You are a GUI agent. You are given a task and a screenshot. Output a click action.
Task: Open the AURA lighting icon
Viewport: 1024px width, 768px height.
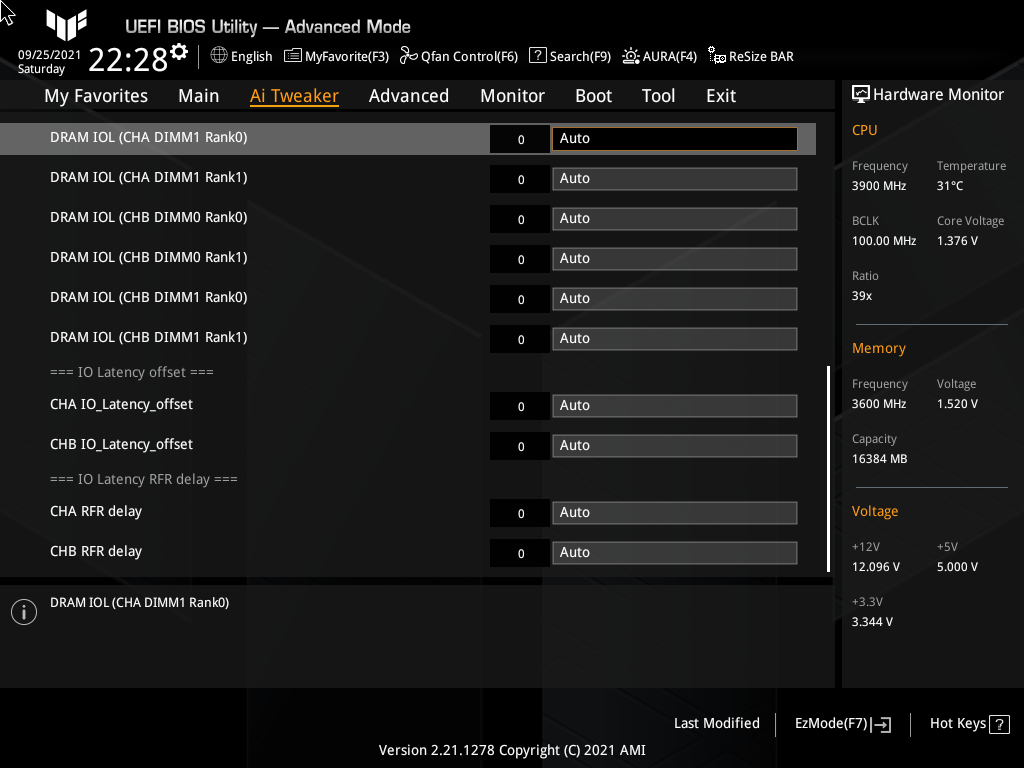point(630,56)
